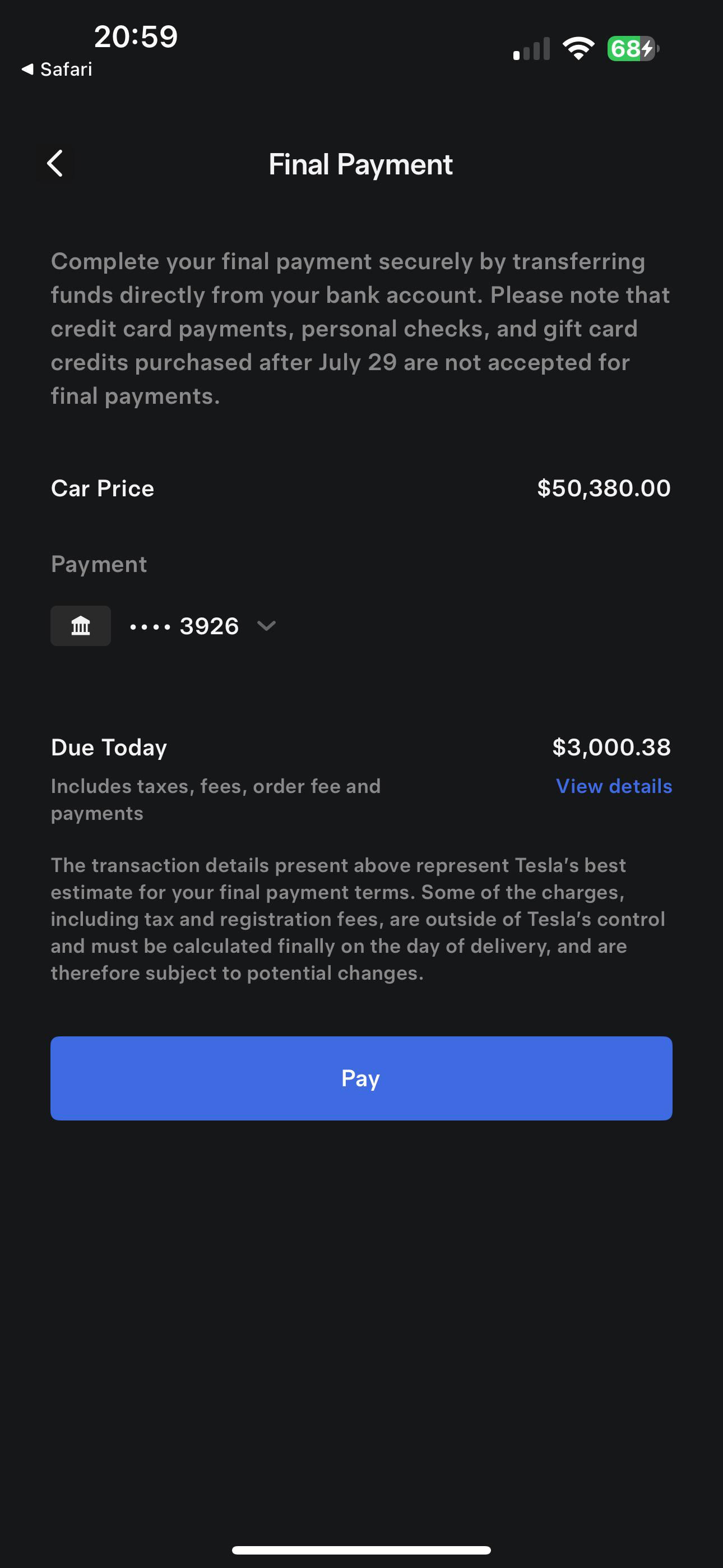
Task: Expand the payment account chevron
Action: 267,626
